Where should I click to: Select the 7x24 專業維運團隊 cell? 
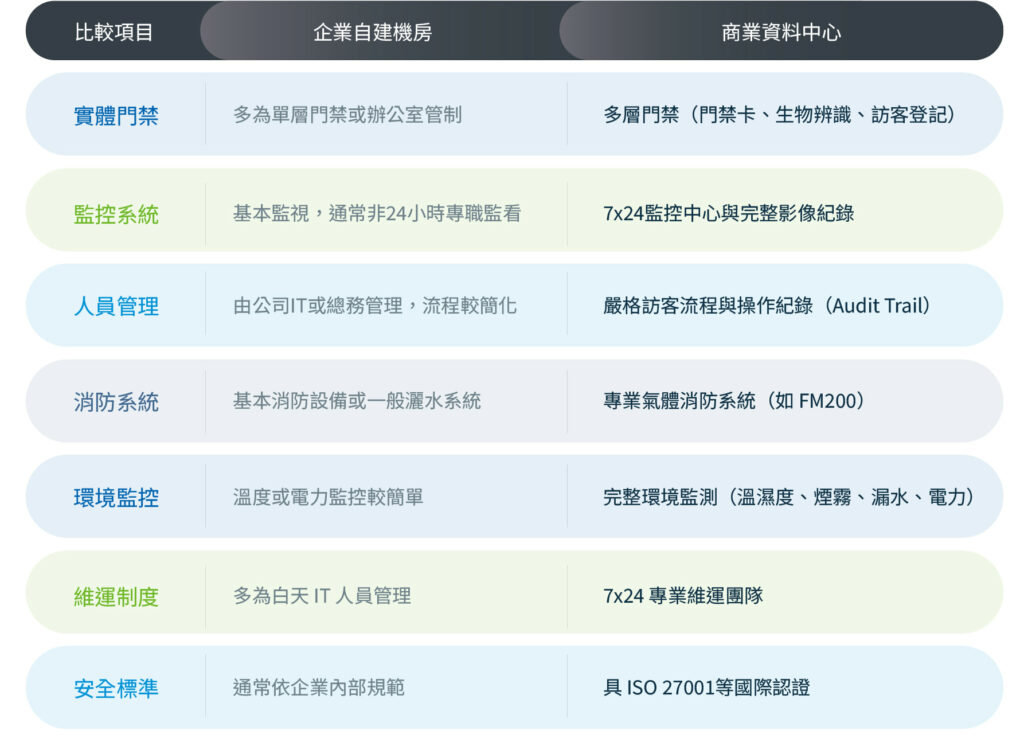click(683, 596)
